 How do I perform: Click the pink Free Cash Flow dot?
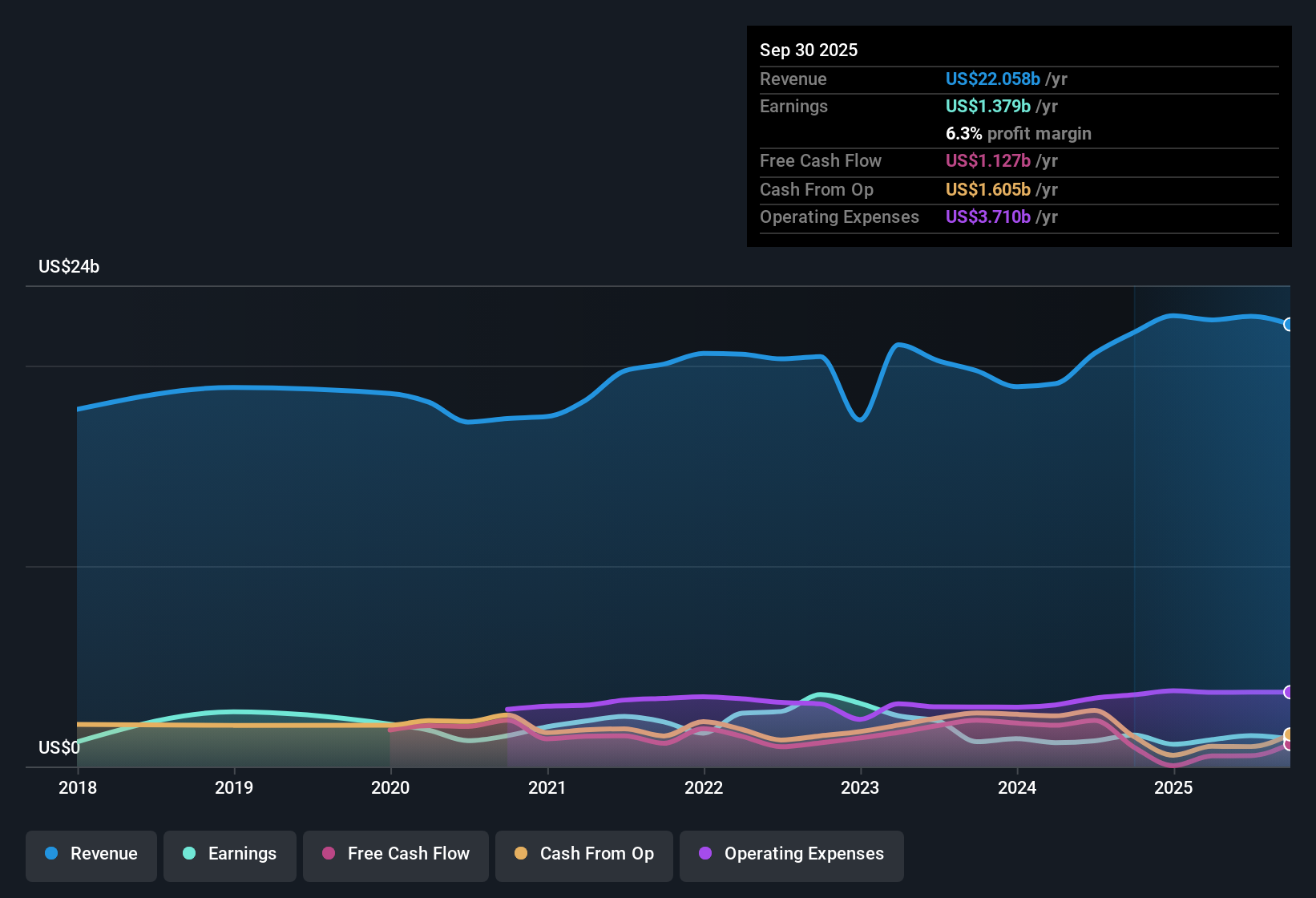[x=328, y=854]
